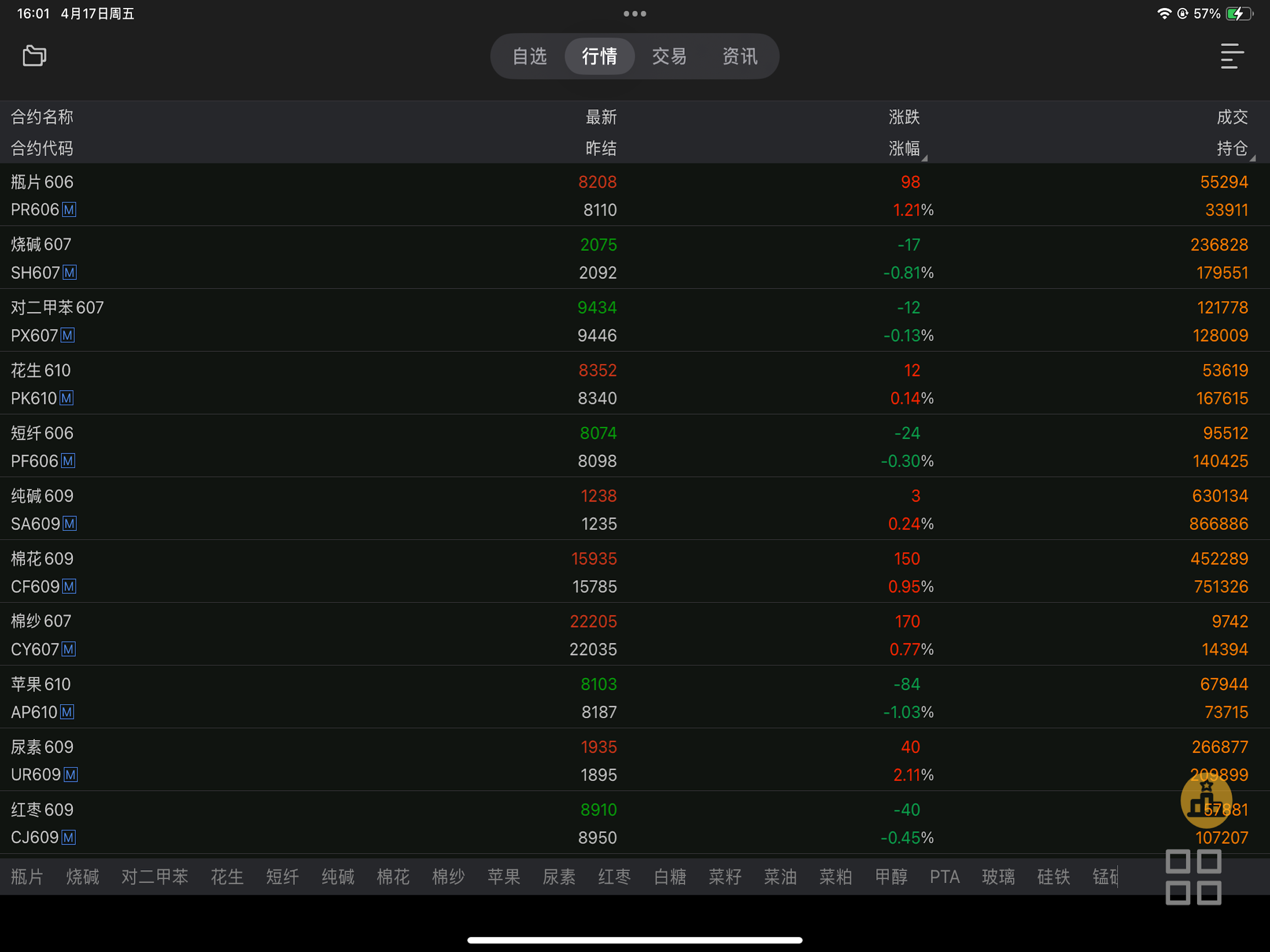The height and width of the screenshot is (952, 1270).
Task: Open the 短纤 606 contract row
Action: point(635,446)
